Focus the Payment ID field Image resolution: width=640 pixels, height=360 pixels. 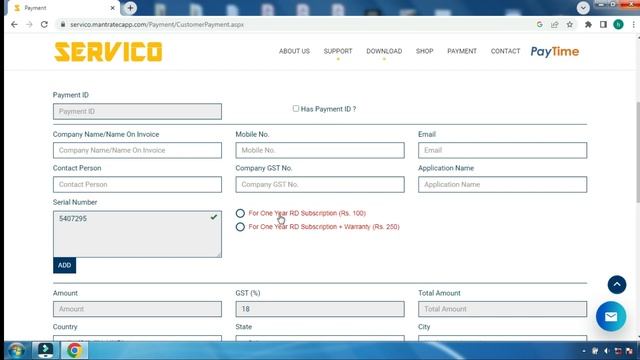click(137, 111)
